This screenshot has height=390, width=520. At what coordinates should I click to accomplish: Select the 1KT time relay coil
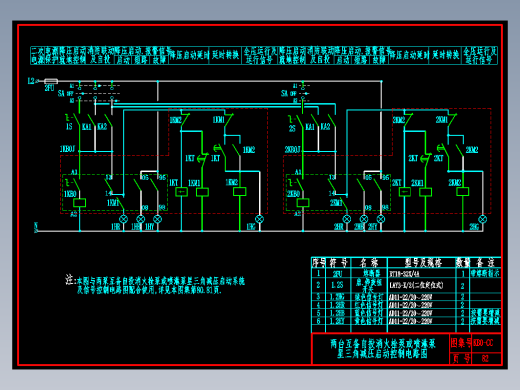[181, 192]
